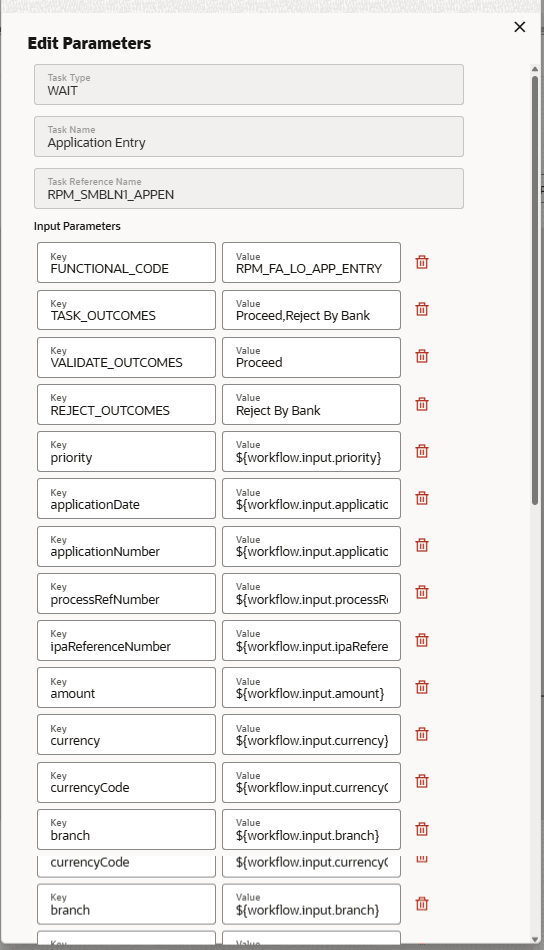Edit the ${workflow.input.currency} value field
This screenshot has height=950, width=544.
click(311, 735)
